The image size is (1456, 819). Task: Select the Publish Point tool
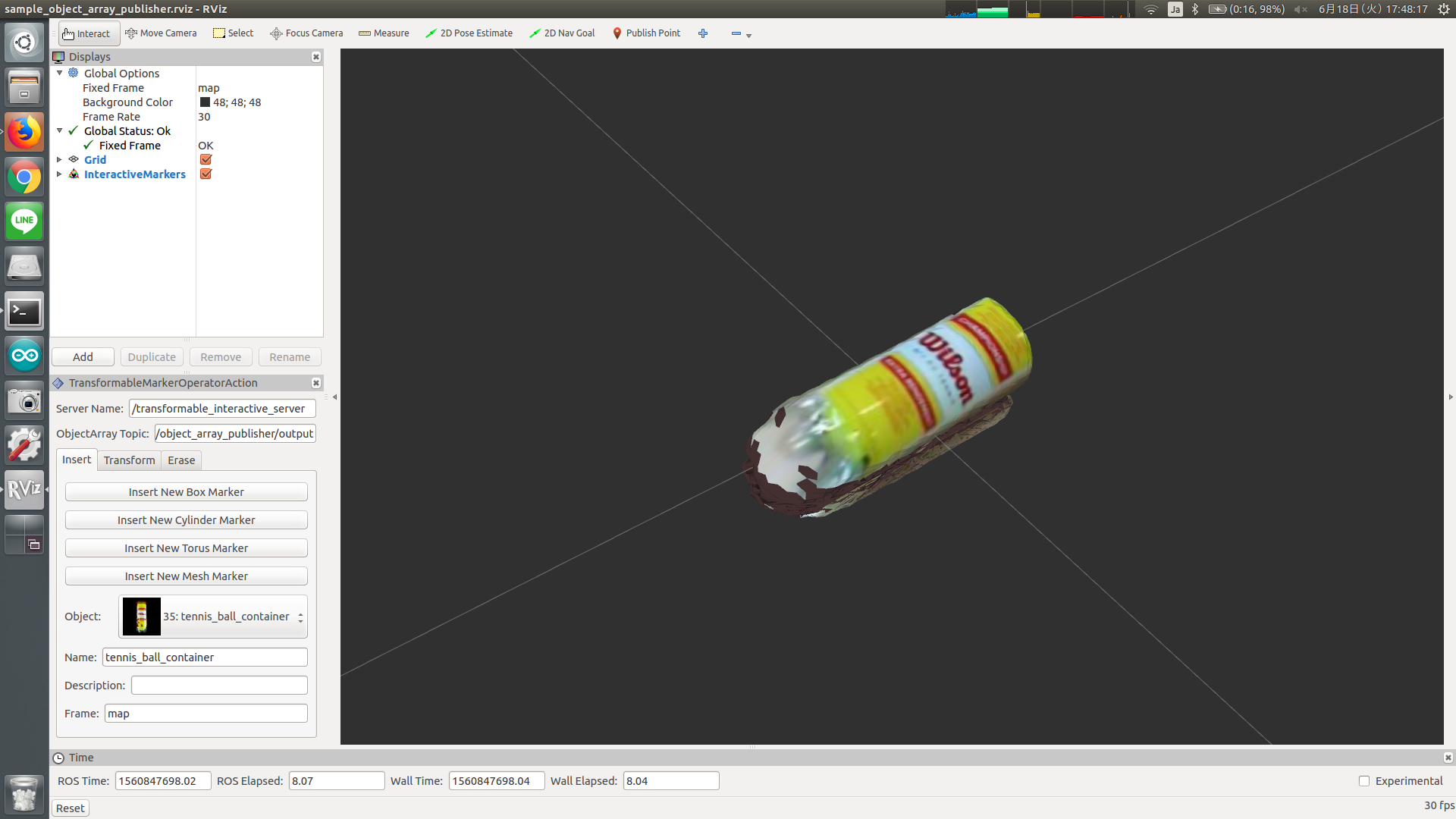coord(646,33)
